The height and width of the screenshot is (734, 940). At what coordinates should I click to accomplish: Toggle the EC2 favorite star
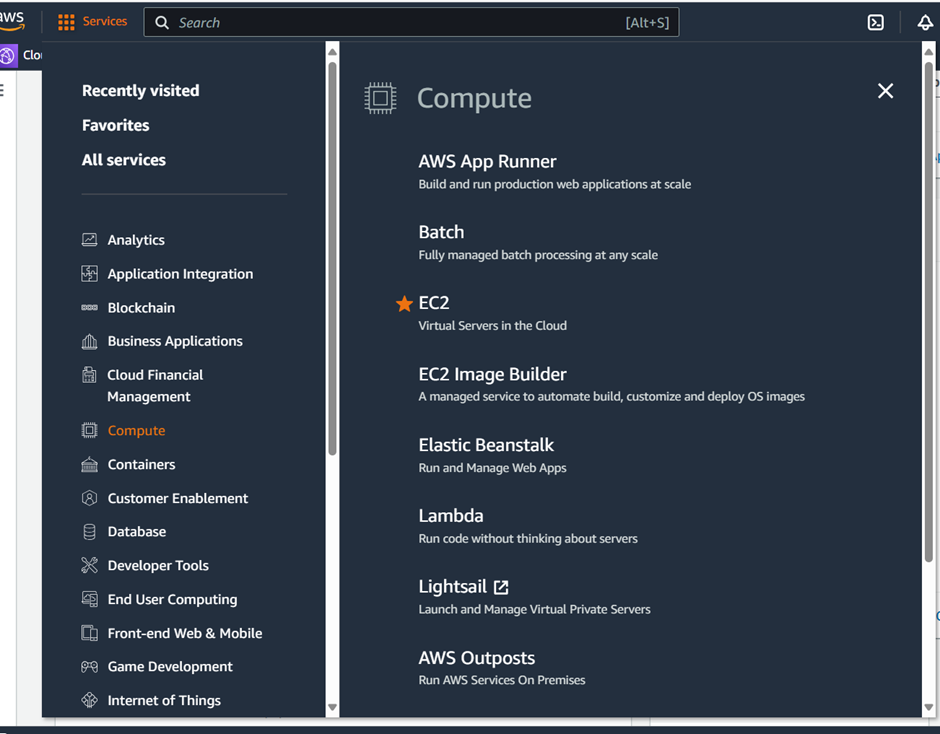click(404, 304)
